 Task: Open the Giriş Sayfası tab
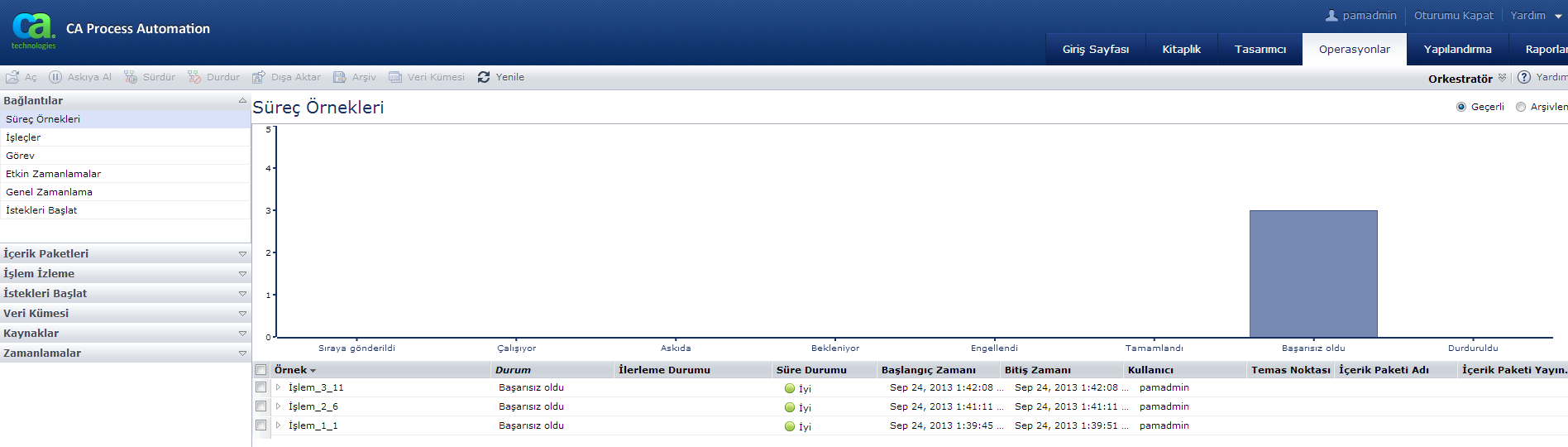point(1096,50)
